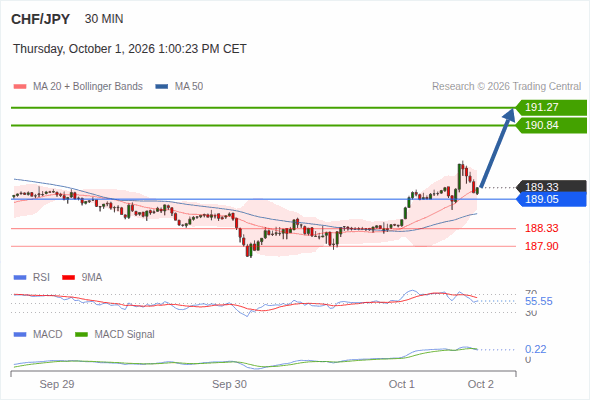Select the 191.27 resistance price tag
This screenshot has height=400, width=590.
click(x=551, y=108)
